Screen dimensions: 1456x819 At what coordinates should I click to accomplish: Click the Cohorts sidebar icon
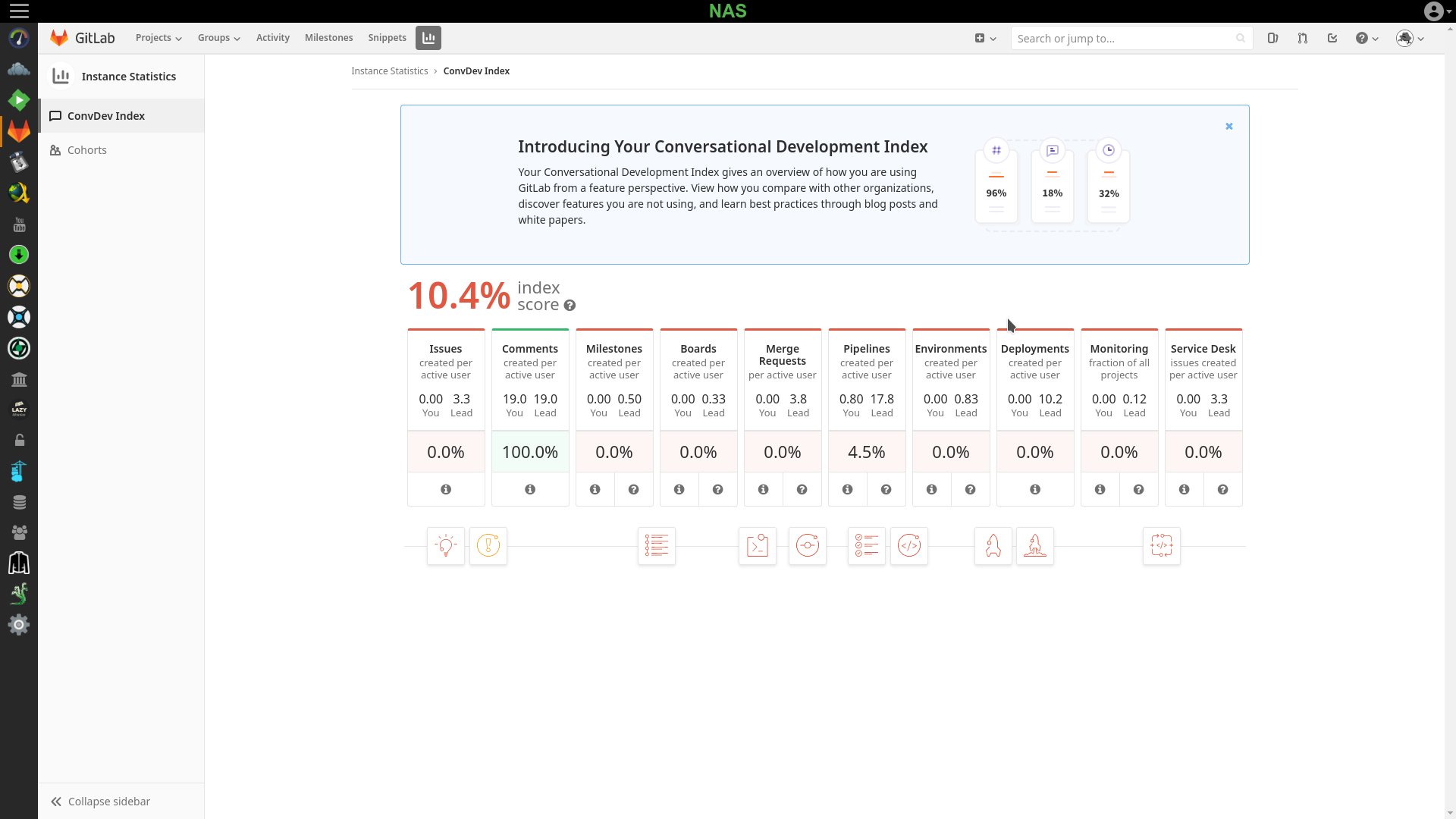pos(55,150)
